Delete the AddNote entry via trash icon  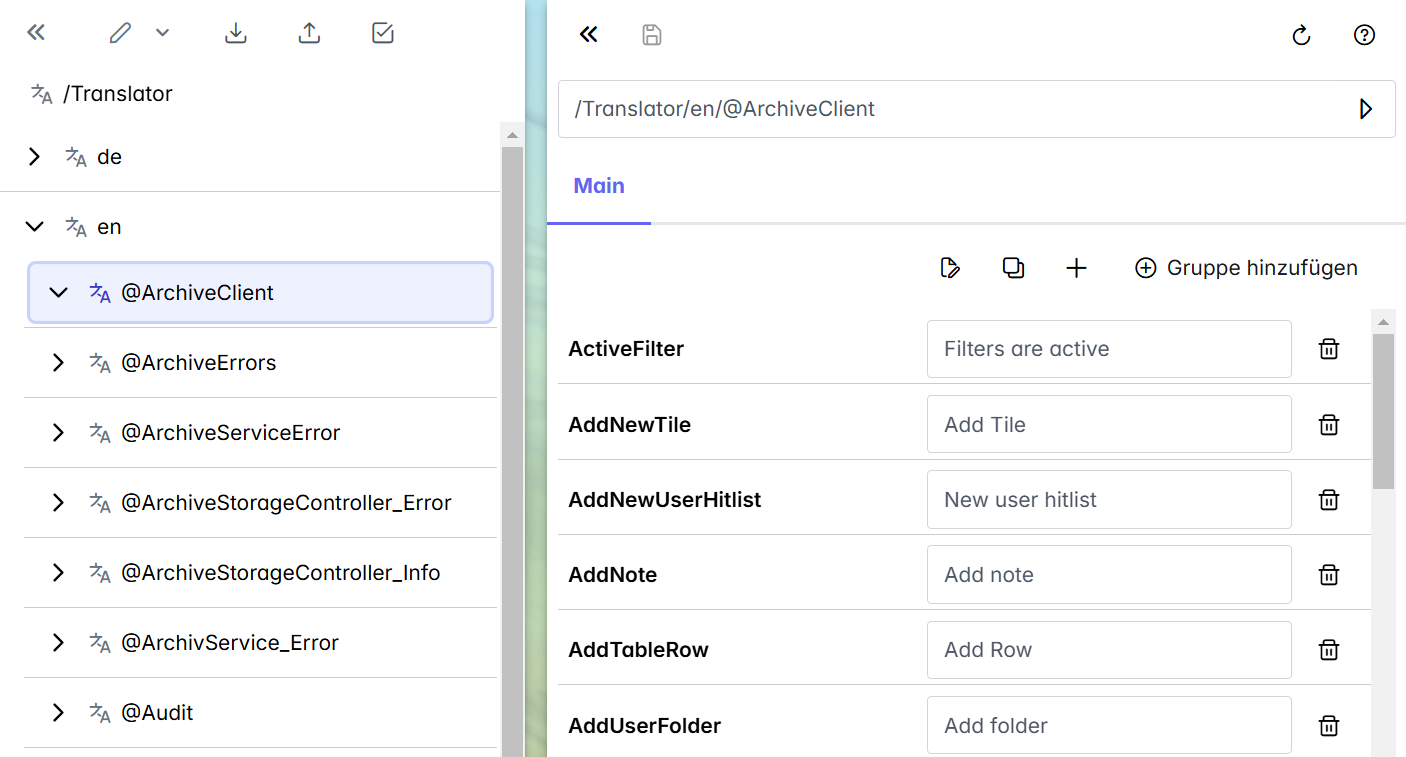pos(1328,575)
